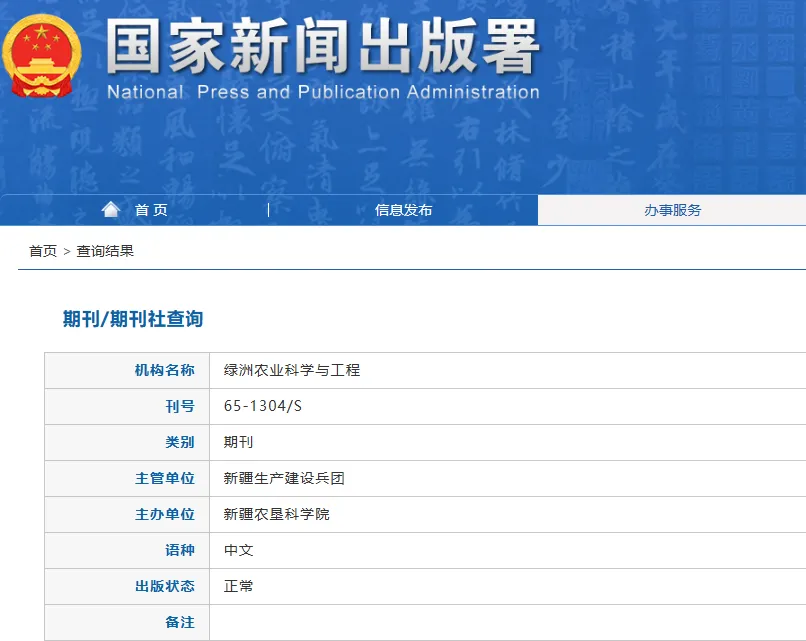Select the 新疆生产建设兵团 value
Image resolution: width=806 pixels, height=641 pixels.
click(x=284, y=478)
